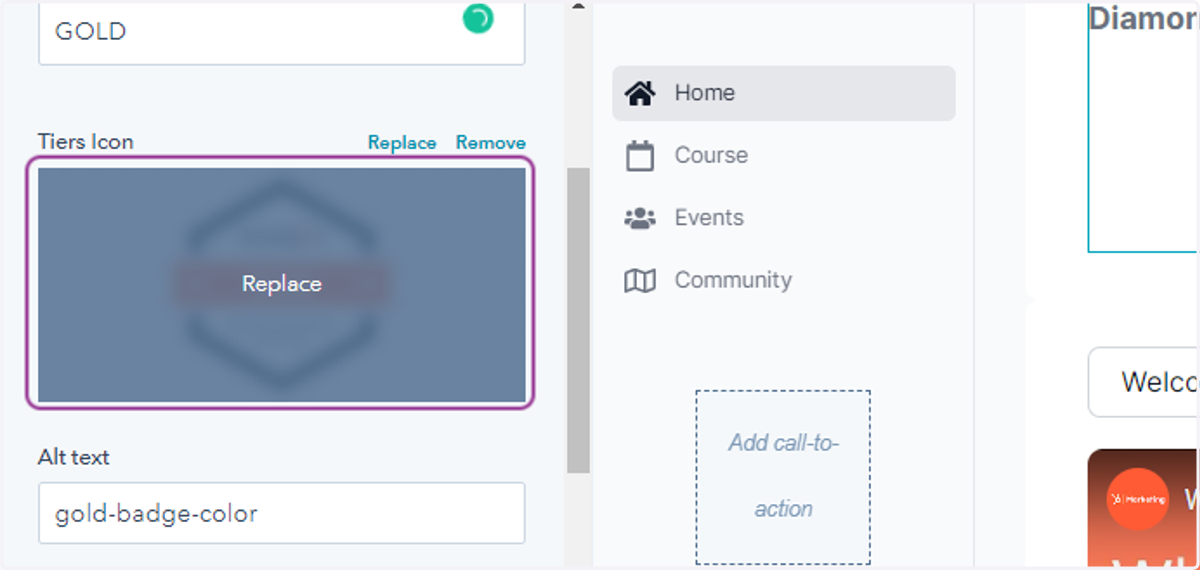Click the Remove link above Tiers Icon
Screen dimensions: 1200x570
pyautogui.click(x=491, y=143)
